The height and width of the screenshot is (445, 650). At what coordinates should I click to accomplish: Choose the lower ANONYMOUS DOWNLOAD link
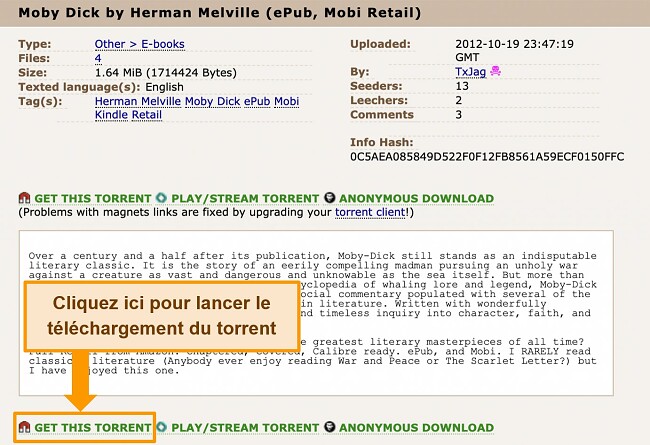point(417,428)
